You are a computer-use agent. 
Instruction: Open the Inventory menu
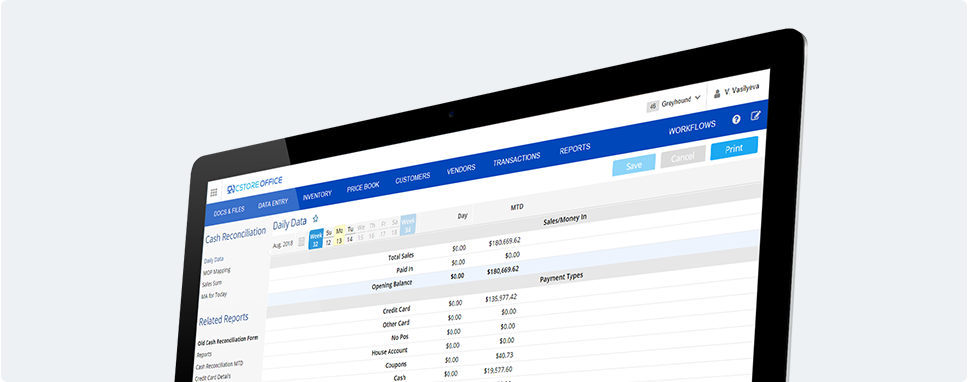(x=317, y=194)
